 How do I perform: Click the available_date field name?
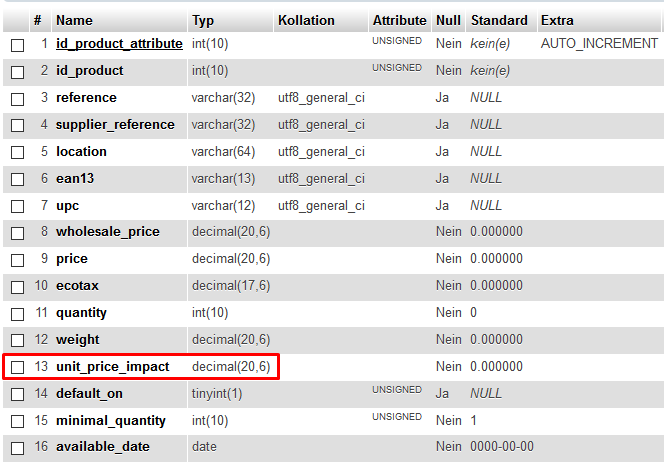pos(102,447)
